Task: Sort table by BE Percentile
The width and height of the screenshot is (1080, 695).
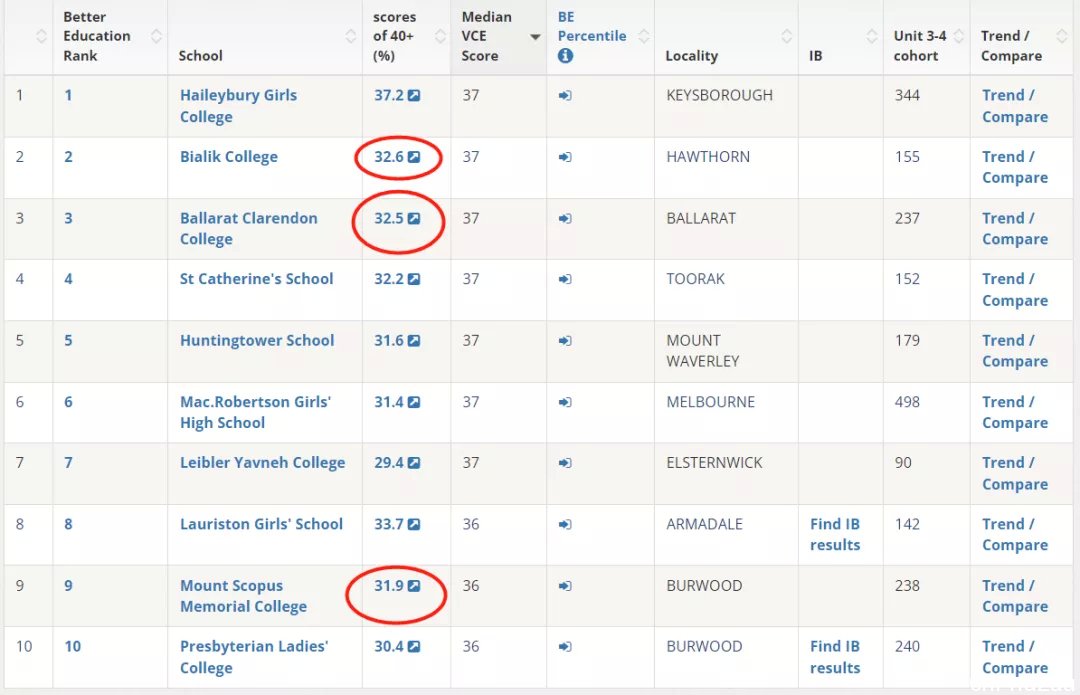Action: [644, 37]
